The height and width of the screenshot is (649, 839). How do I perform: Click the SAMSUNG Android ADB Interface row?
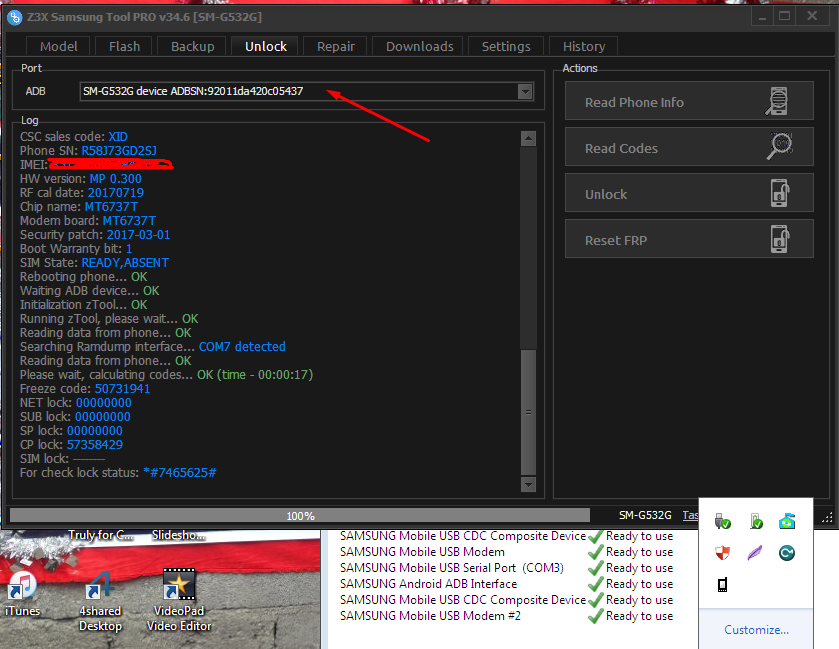pyautogui.click(x=506, y=584)
